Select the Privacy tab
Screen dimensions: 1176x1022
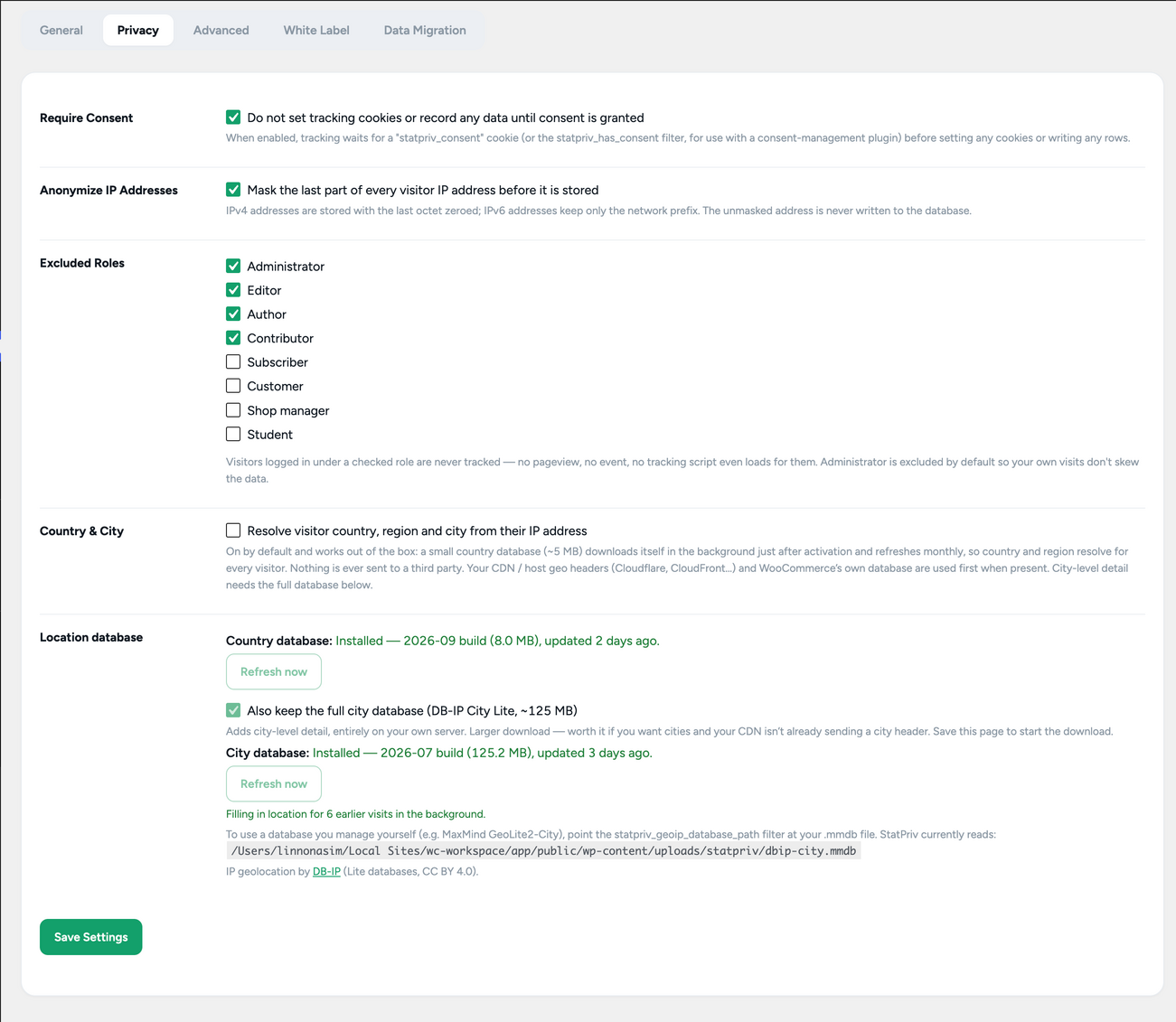point(138,30)
